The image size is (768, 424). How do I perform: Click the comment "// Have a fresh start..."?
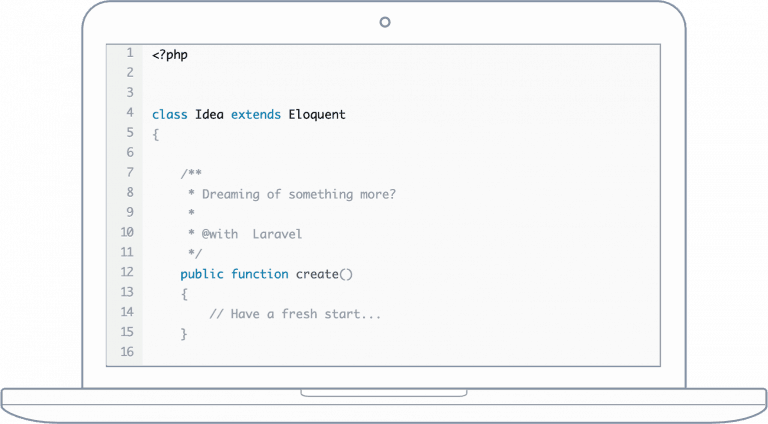(295, 314)
